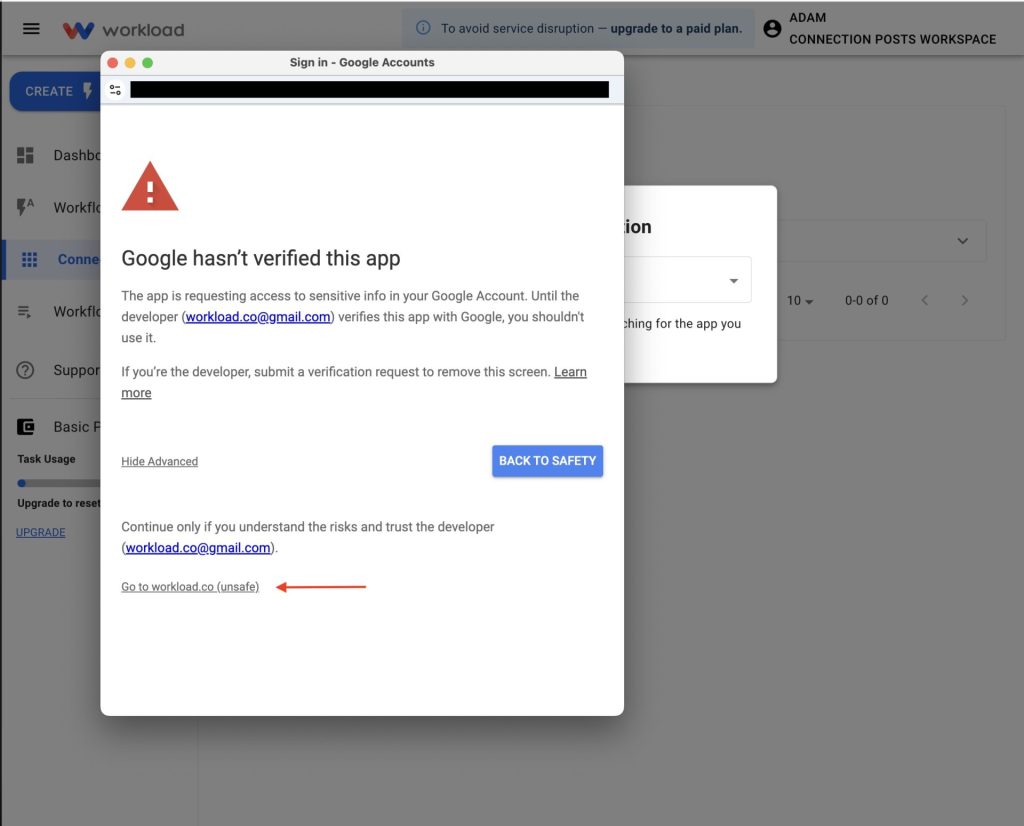The height and width of the screenshot is (826, 1024).
Task: Click the Workload logo
Action: point(123,30)
